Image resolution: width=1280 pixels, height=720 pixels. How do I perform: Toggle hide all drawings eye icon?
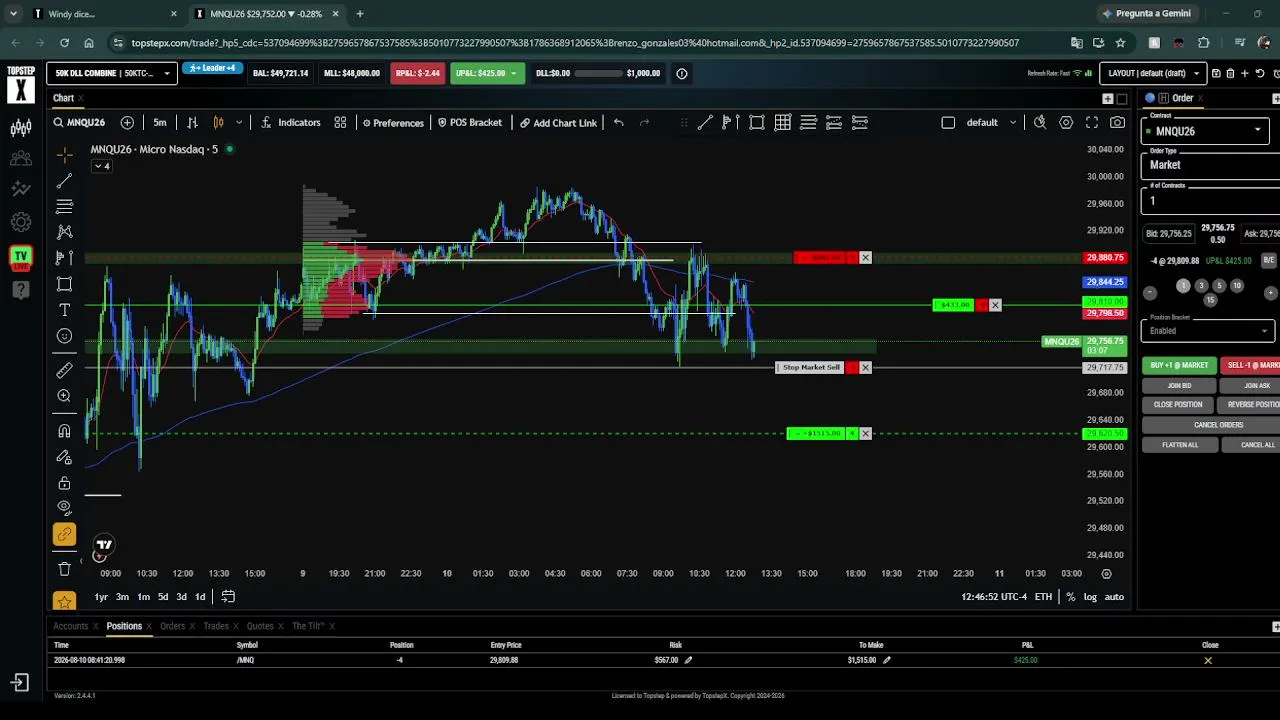64,508
